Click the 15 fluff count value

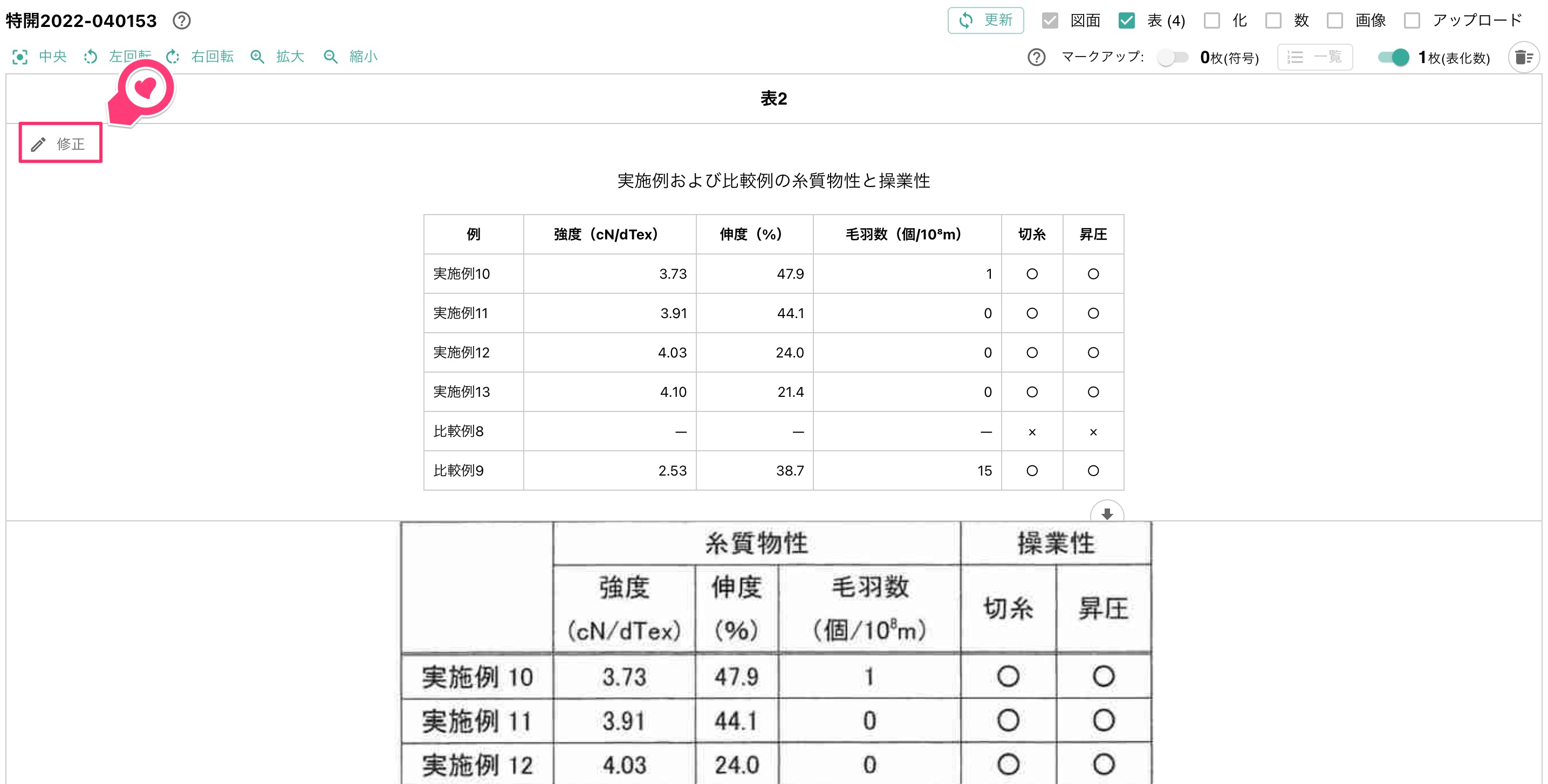point(984,471)
